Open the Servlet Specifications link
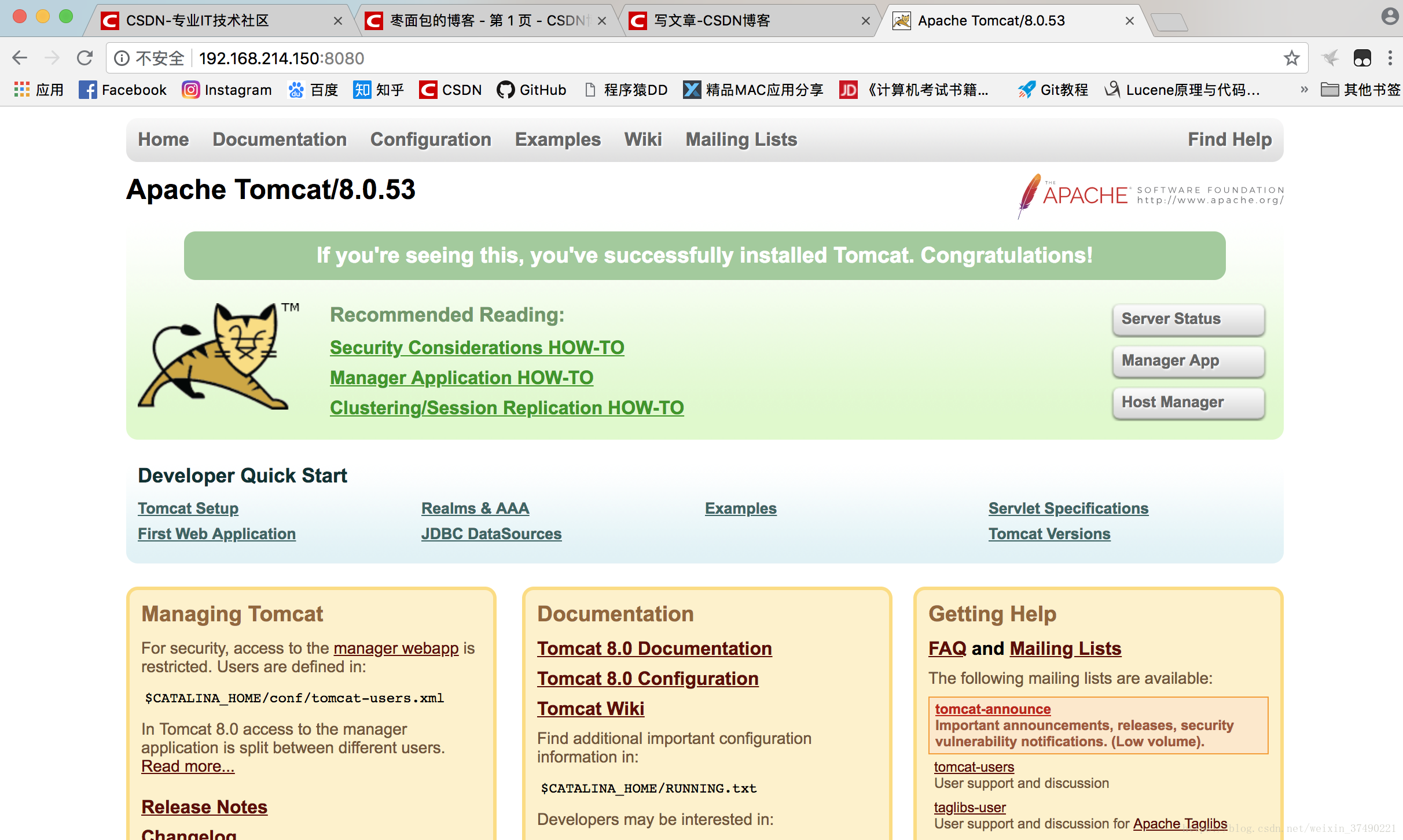 pyautogui.click(x=1068, y=509)
